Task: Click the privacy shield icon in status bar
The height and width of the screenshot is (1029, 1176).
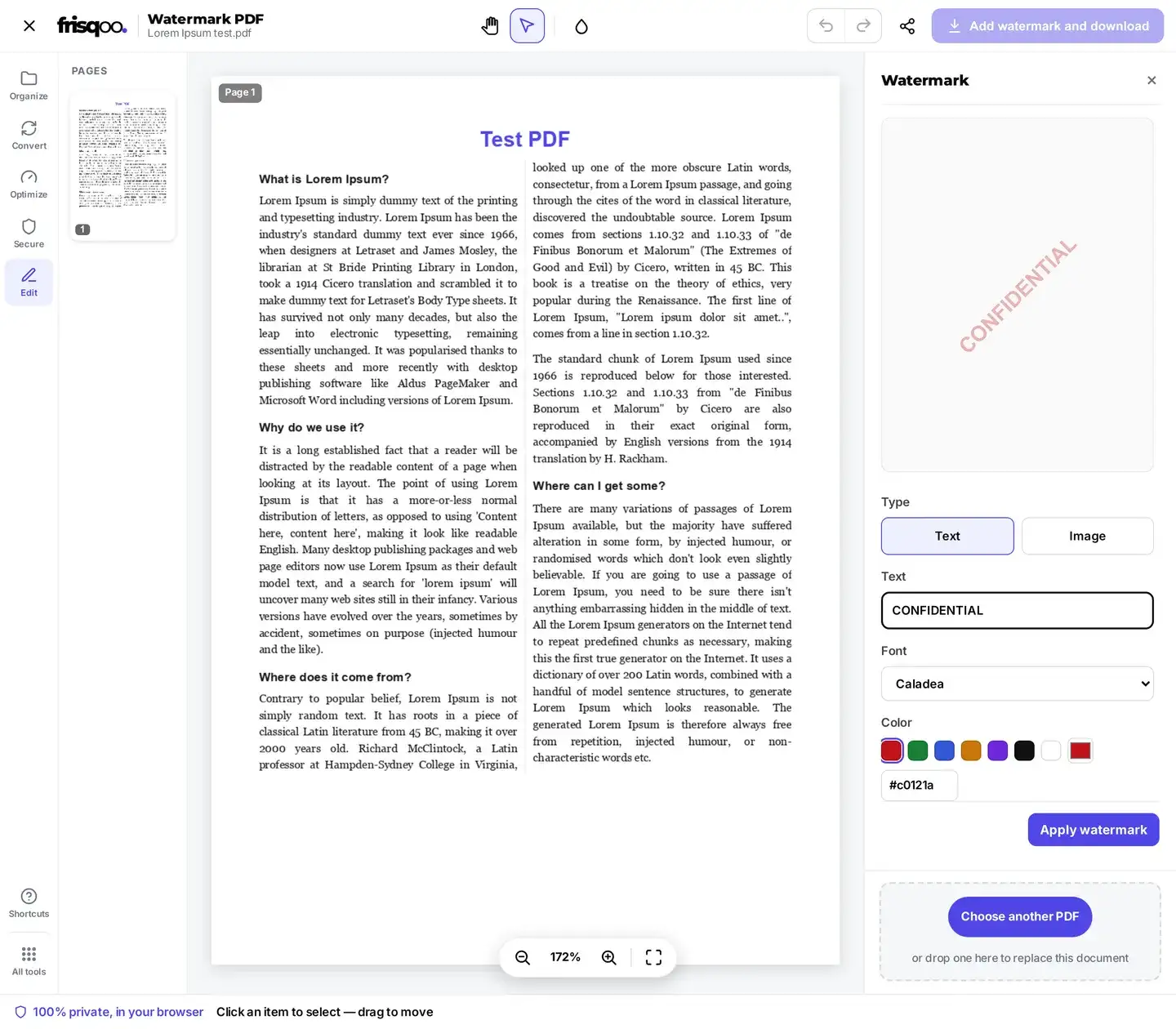Action: point(20,1012)
